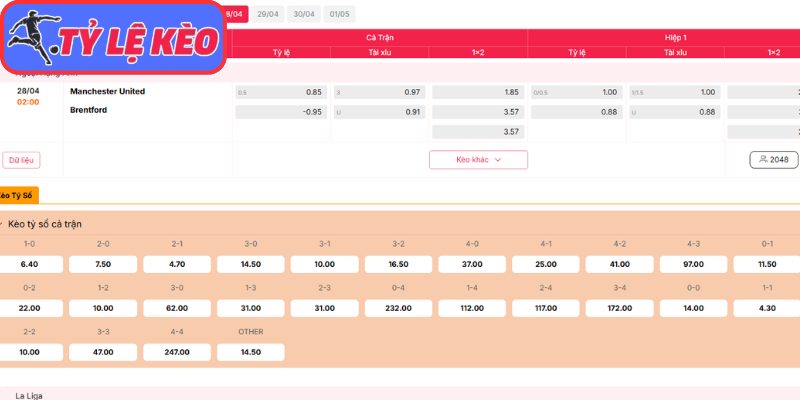This screenshot has height=400, width=800.
Task: Choose the 2-1 score odds 4.70
Action: [x=177, y=264]
